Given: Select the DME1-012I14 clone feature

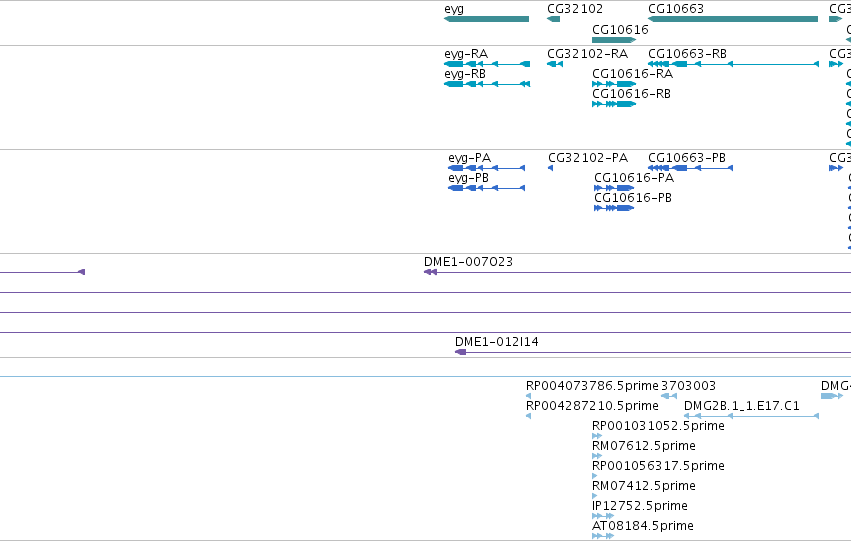Looking at the screenshot, I should [653, 352].
